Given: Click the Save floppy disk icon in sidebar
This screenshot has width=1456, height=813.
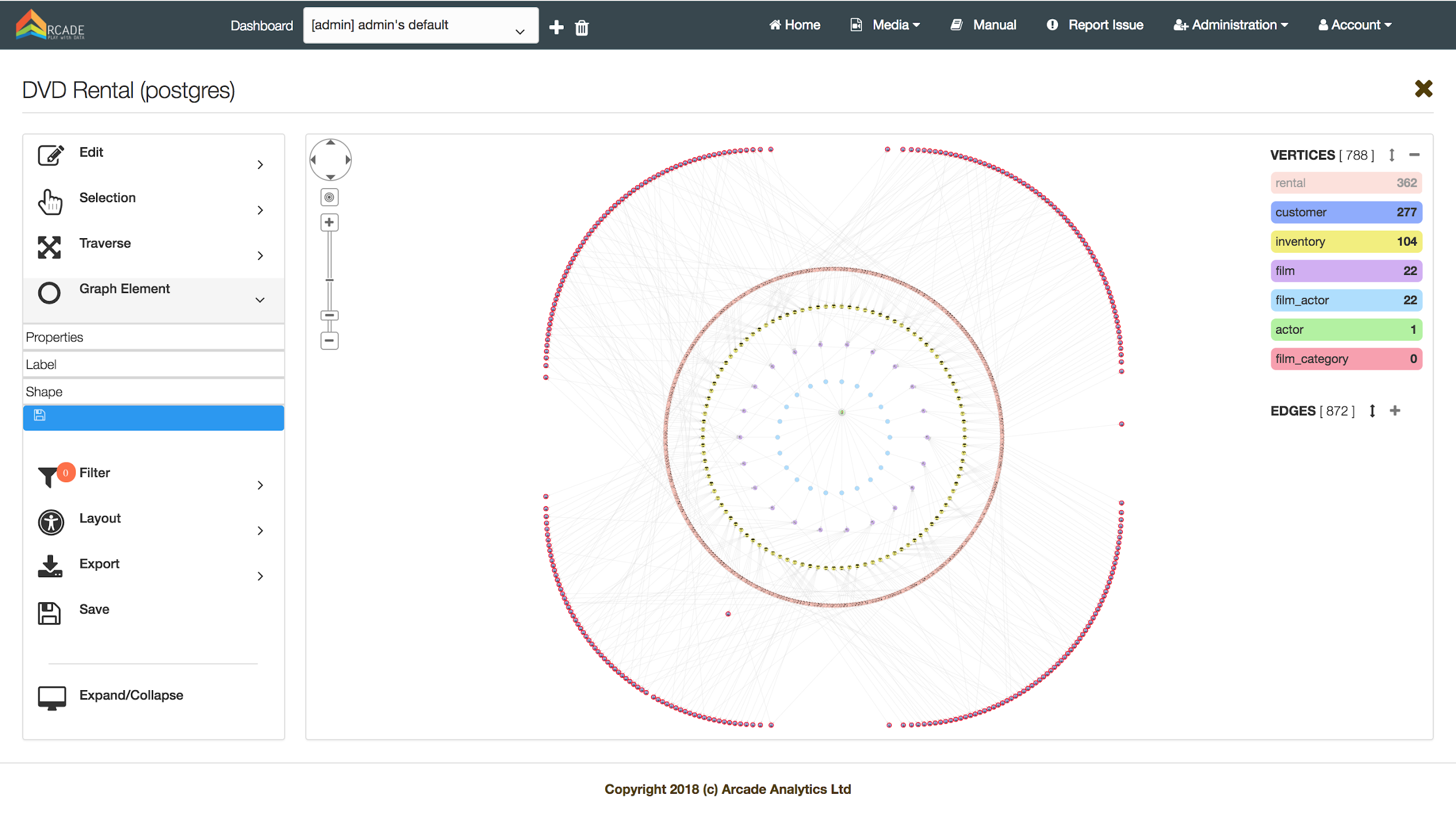Looking at the screenshot, I should (50, 613).
